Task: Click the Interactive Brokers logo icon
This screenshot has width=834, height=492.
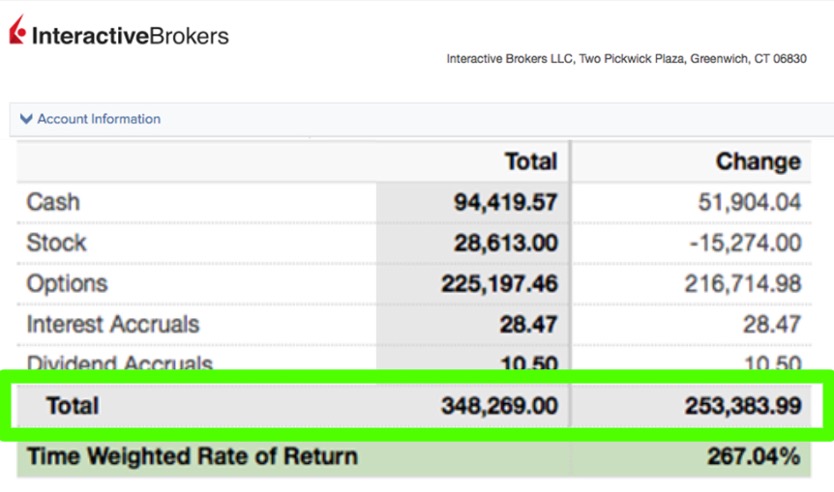Action: coord(18,34)
